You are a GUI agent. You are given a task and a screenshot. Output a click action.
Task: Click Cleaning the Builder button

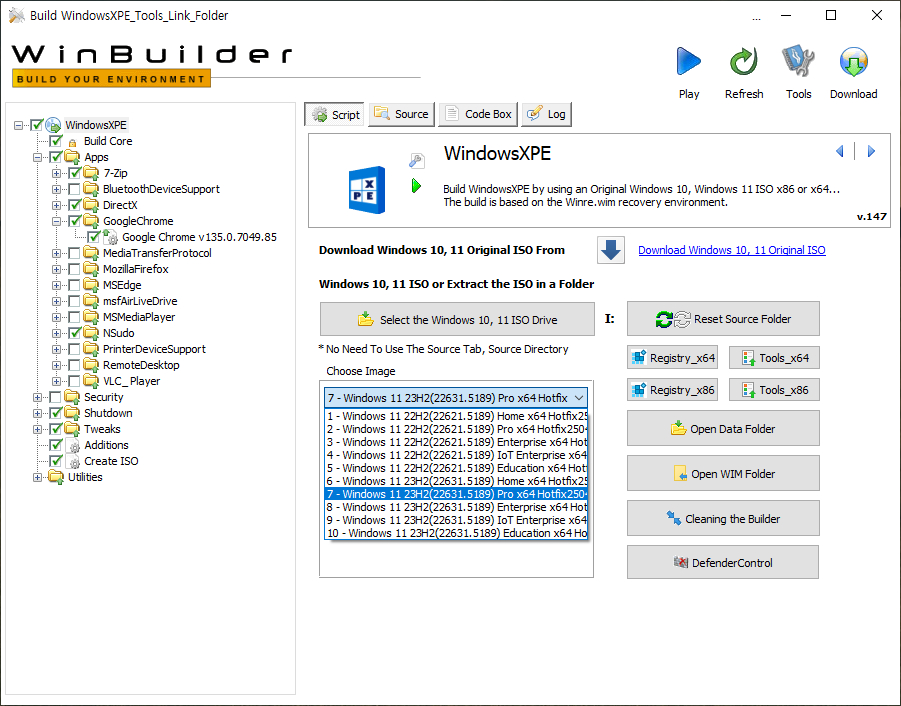pos(723,519)
